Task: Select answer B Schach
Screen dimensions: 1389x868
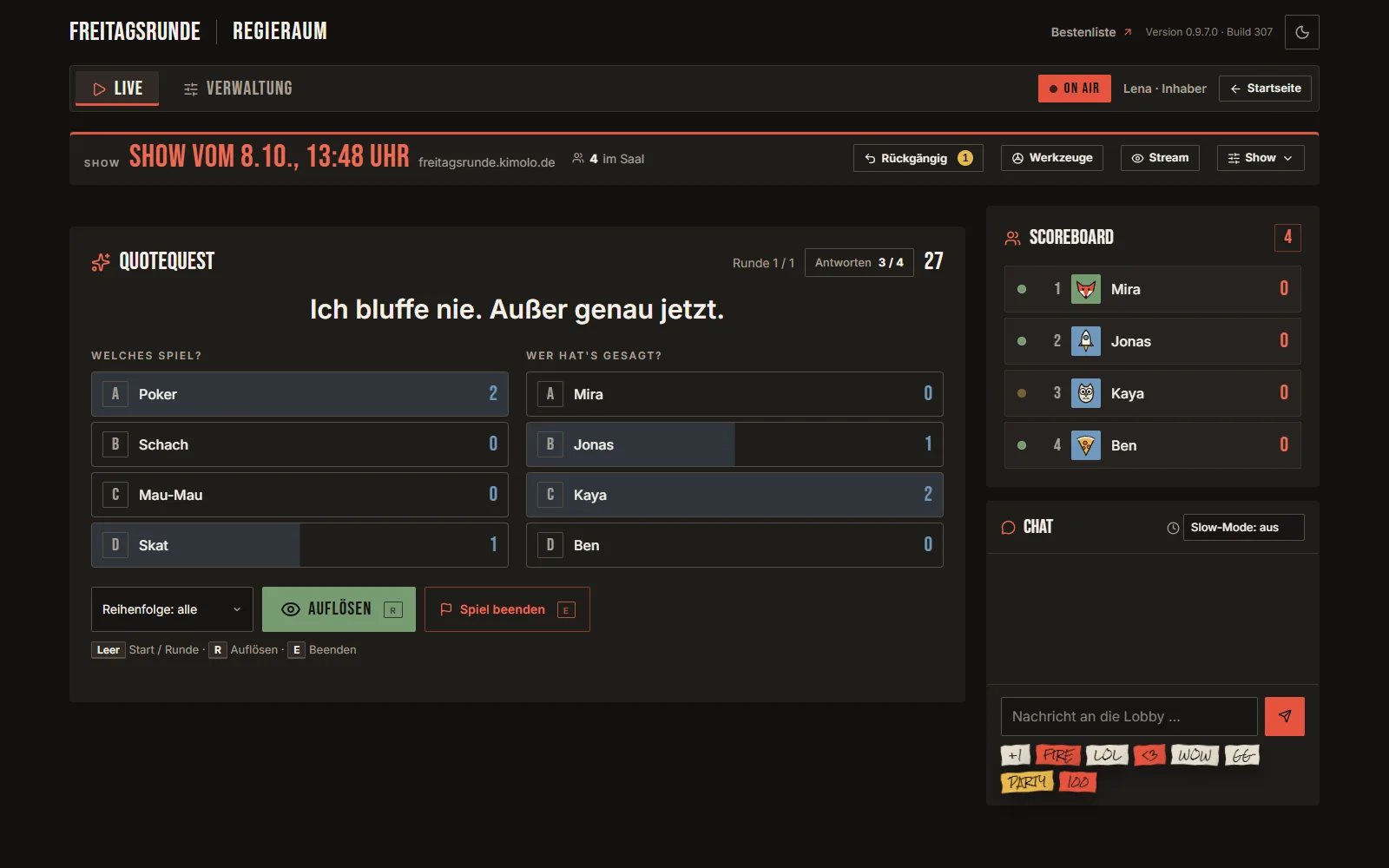Action: pos(300,444)
